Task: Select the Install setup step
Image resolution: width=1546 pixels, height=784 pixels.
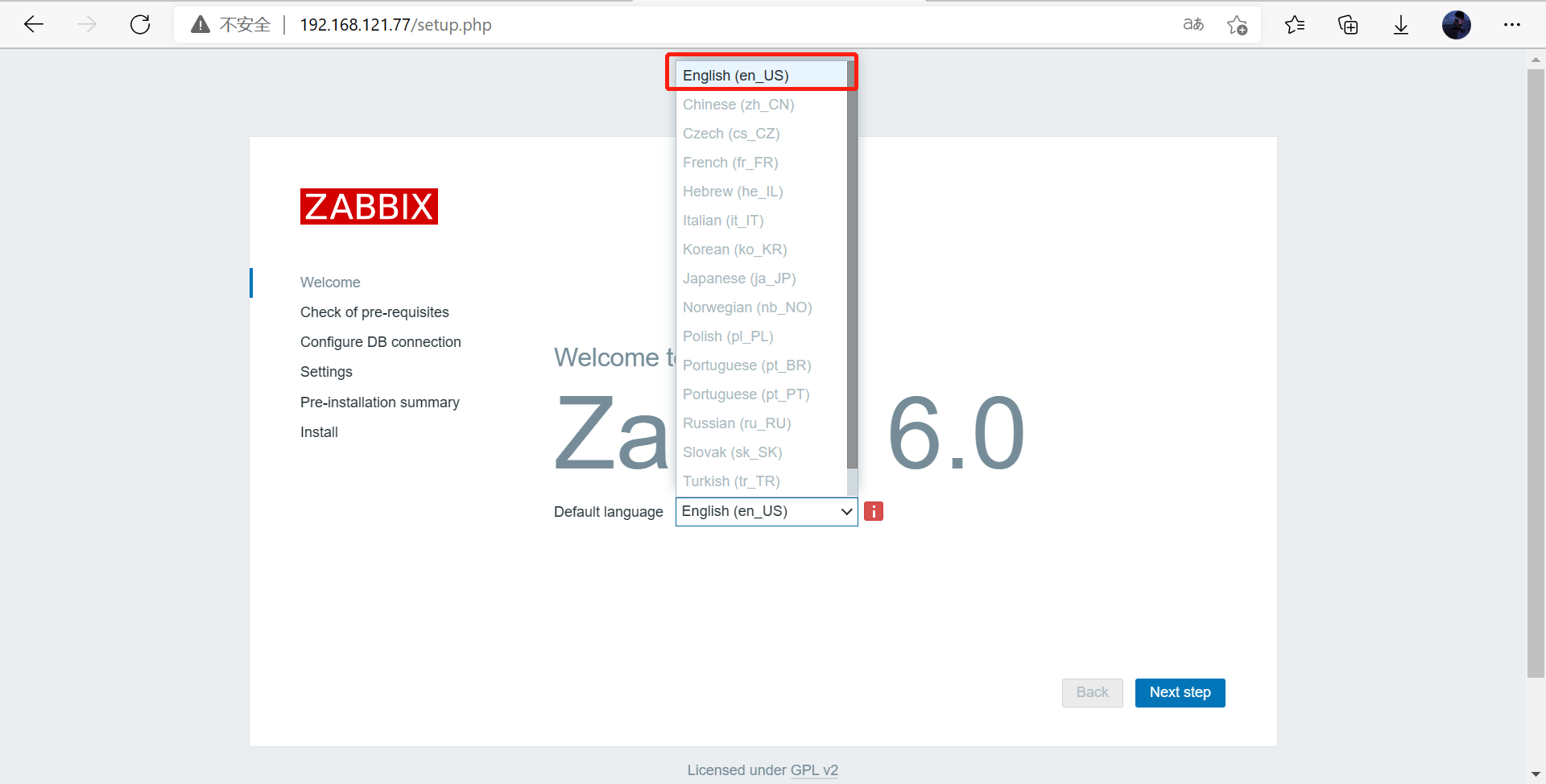Action: [319, 432]
